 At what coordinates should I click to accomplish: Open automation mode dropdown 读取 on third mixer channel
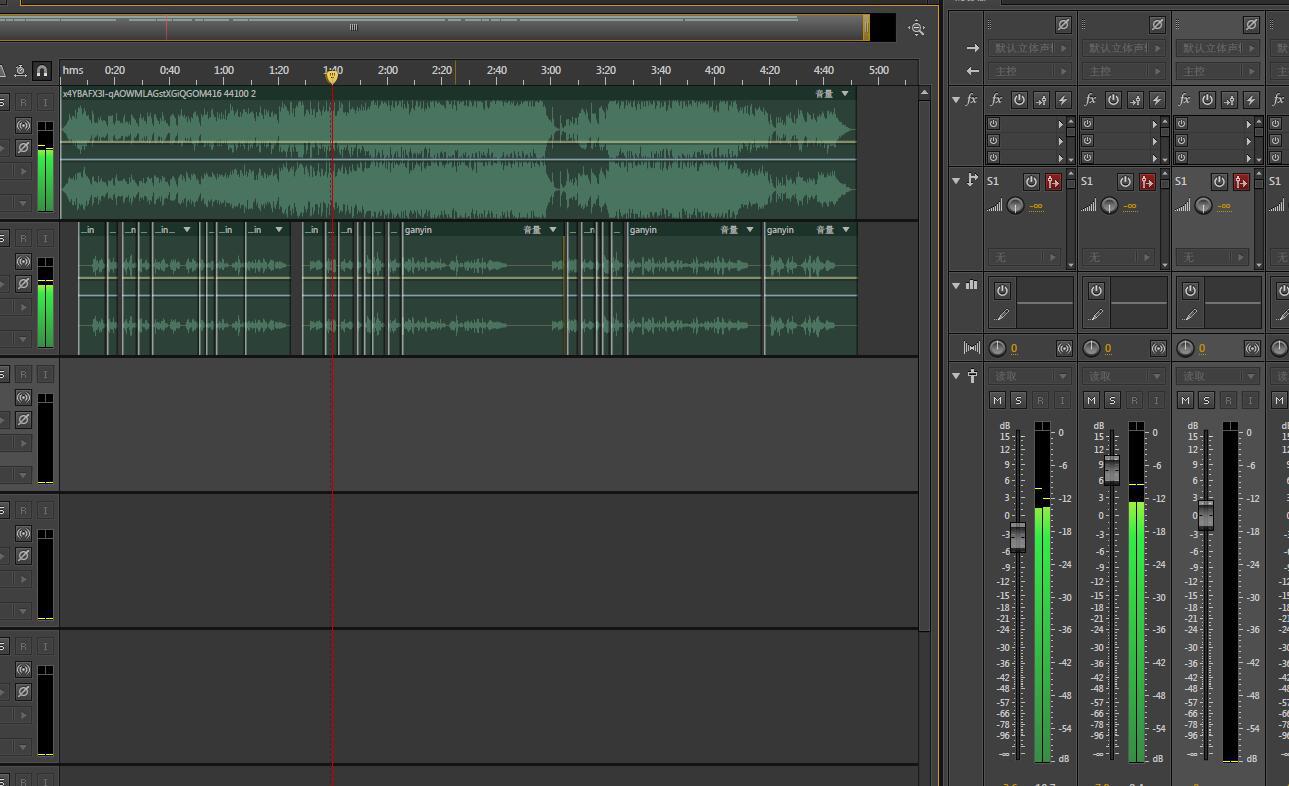coord(1218,376)
